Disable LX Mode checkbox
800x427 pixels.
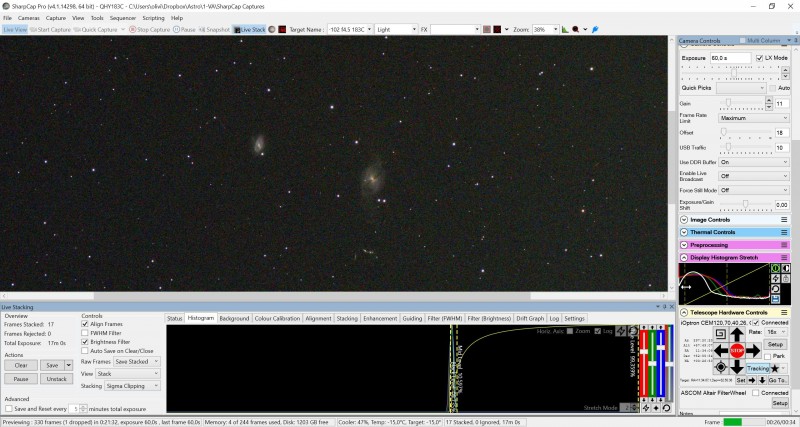759,58
